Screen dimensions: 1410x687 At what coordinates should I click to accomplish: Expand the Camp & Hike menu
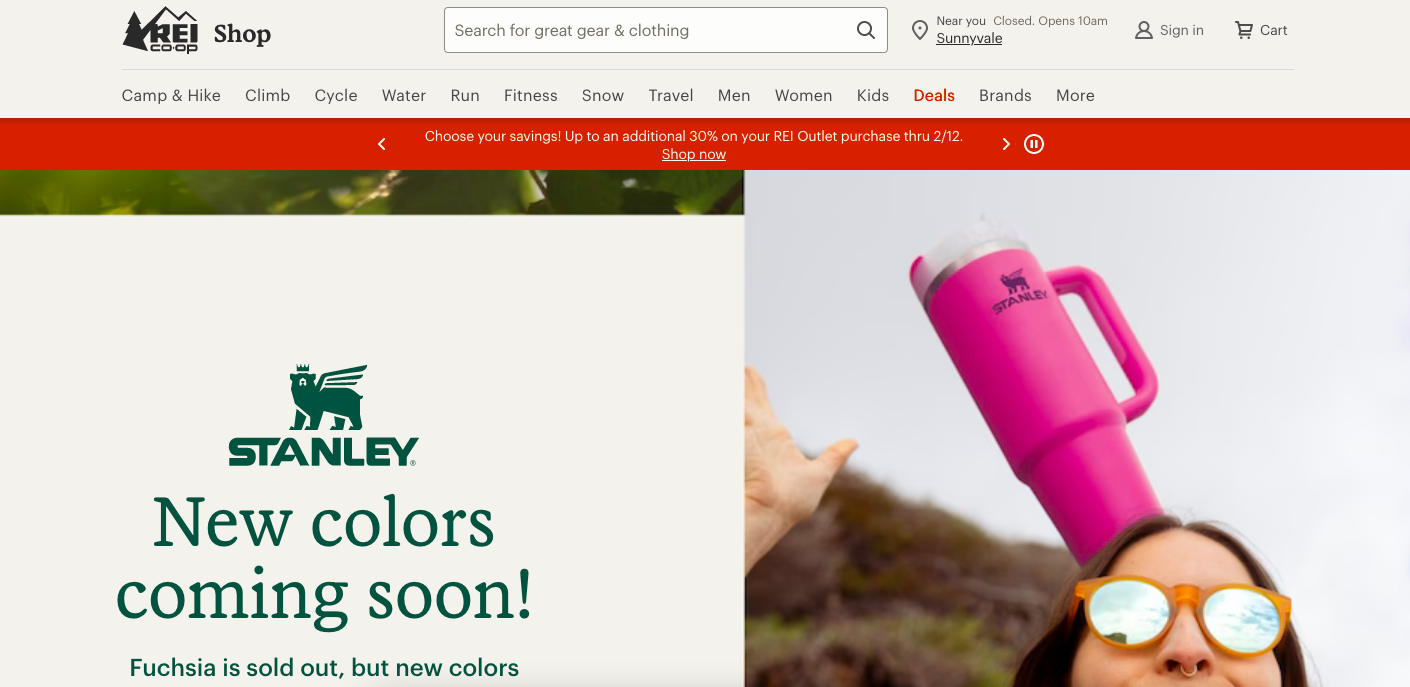(x=171, y=96)
